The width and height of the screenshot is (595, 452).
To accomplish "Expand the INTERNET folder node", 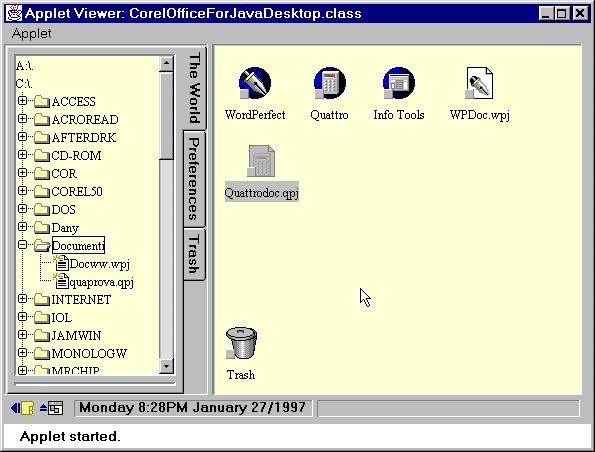I will coord(22,299).
